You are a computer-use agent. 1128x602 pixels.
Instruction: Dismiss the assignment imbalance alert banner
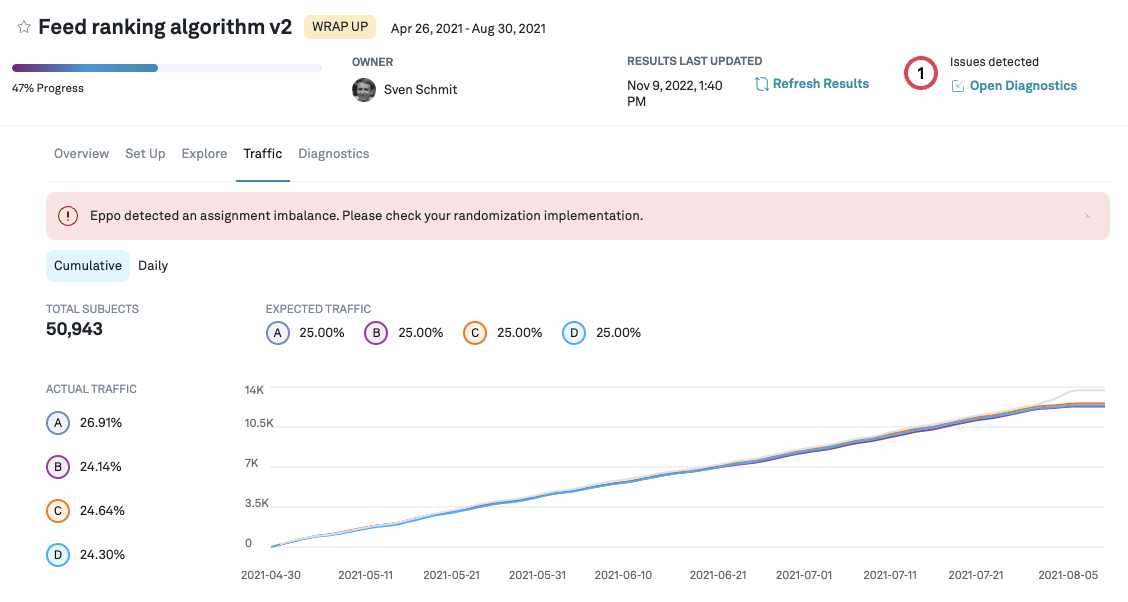1087,216
